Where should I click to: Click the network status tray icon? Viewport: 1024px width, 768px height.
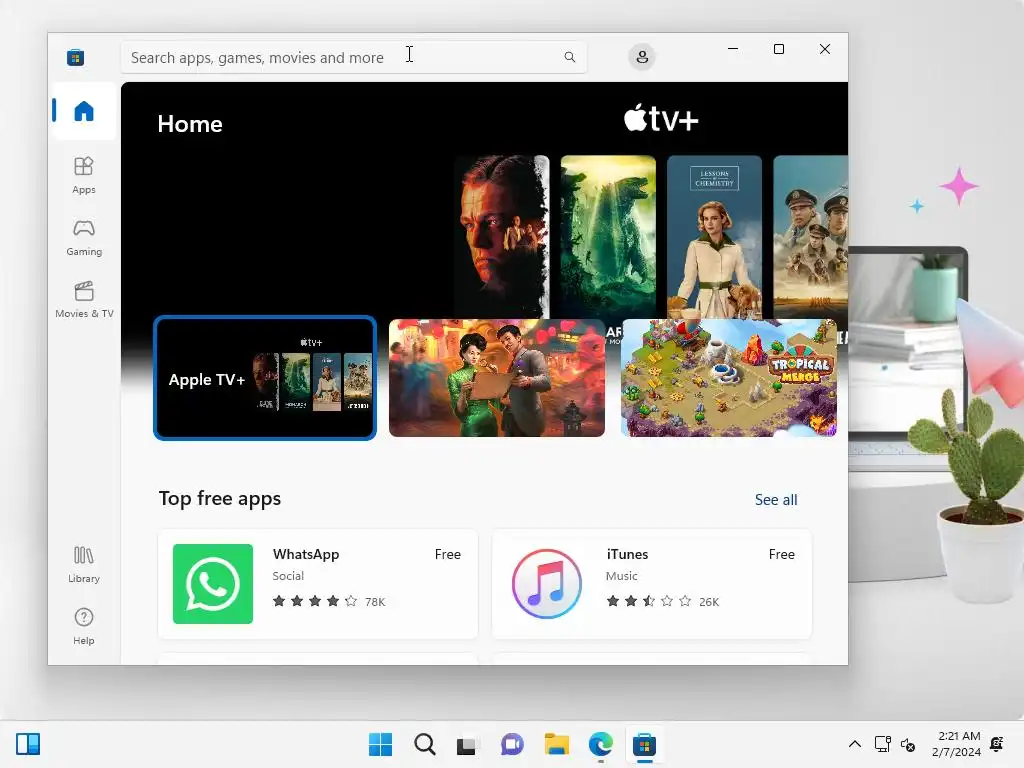pos(882,744)
